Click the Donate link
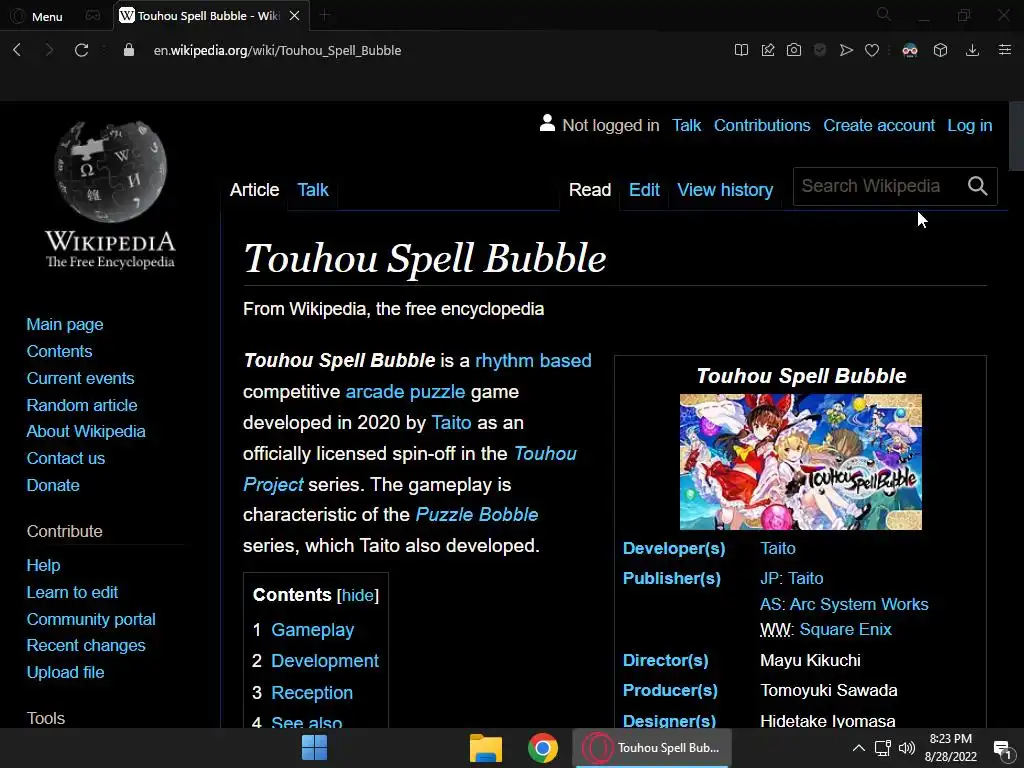This screenshot has height=768, width=1024. (53, 485)
